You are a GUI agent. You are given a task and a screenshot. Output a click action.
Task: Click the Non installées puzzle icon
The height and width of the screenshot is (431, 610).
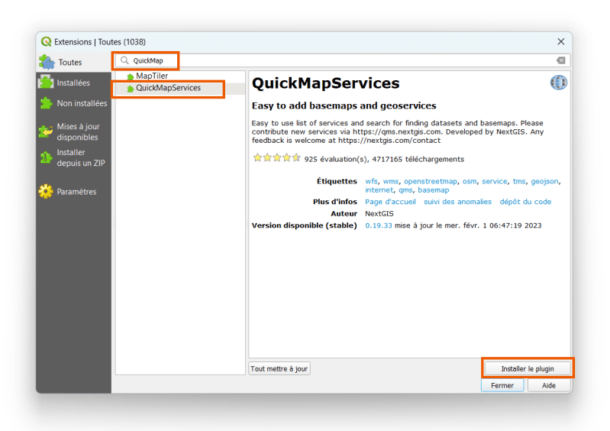point(46,103)
